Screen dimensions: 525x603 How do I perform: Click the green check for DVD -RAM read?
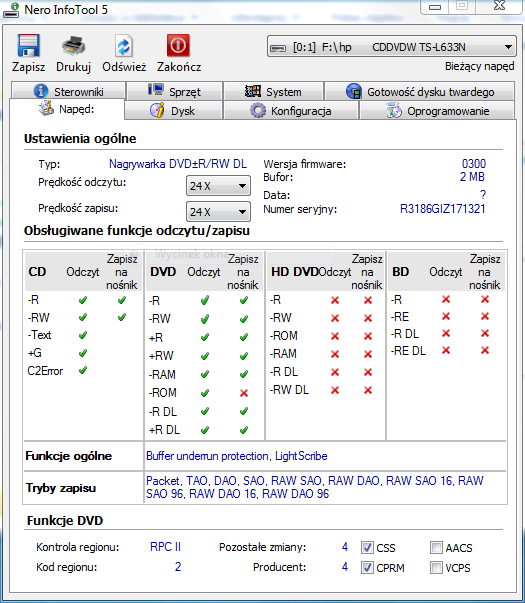(205, 374)
